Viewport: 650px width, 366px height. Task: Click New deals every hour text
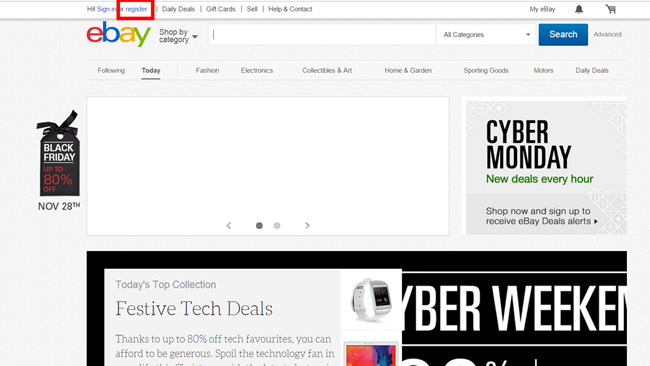pyautogui.click(x=539, y=179)
